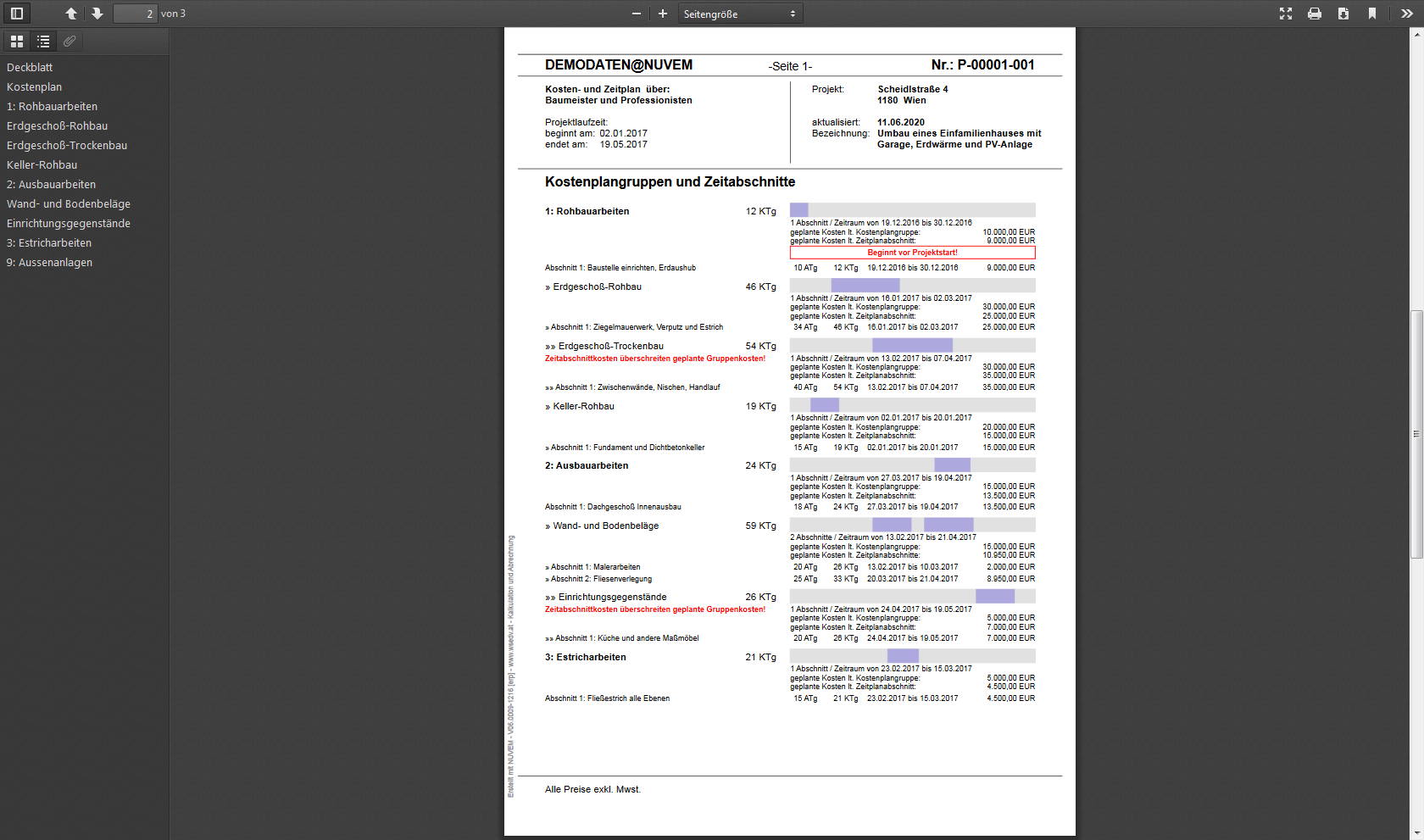Click Gantt bar for '2: Ausbauarbeiten'
This screenshot has width=1424, height=840.
pyautogui.click(x=952, y=465)
